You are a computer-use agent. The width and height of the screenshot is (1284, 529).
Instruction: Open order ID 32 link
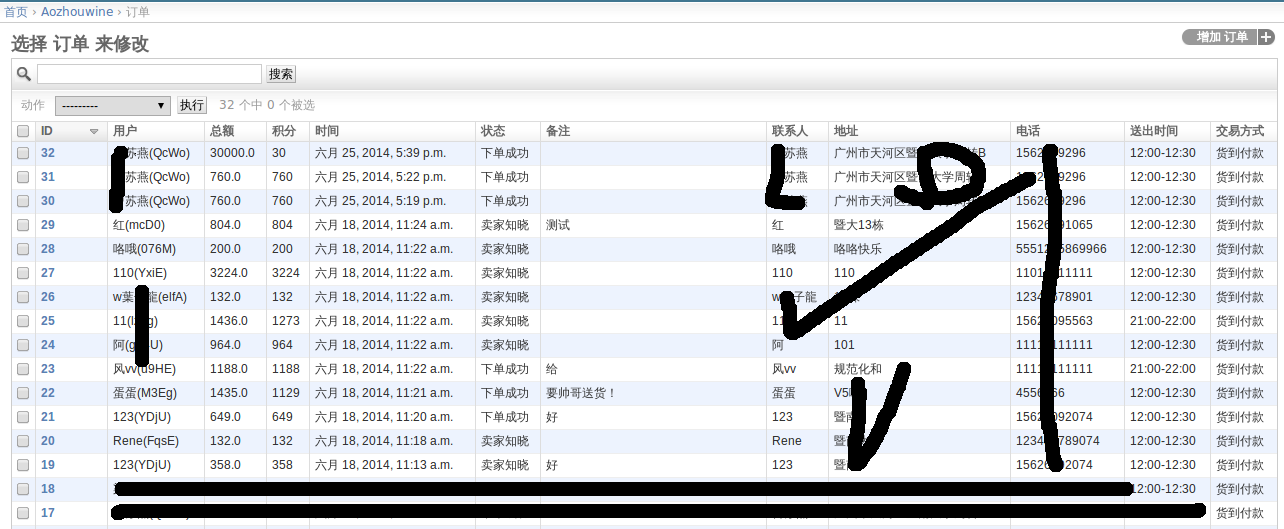point(48,153)
